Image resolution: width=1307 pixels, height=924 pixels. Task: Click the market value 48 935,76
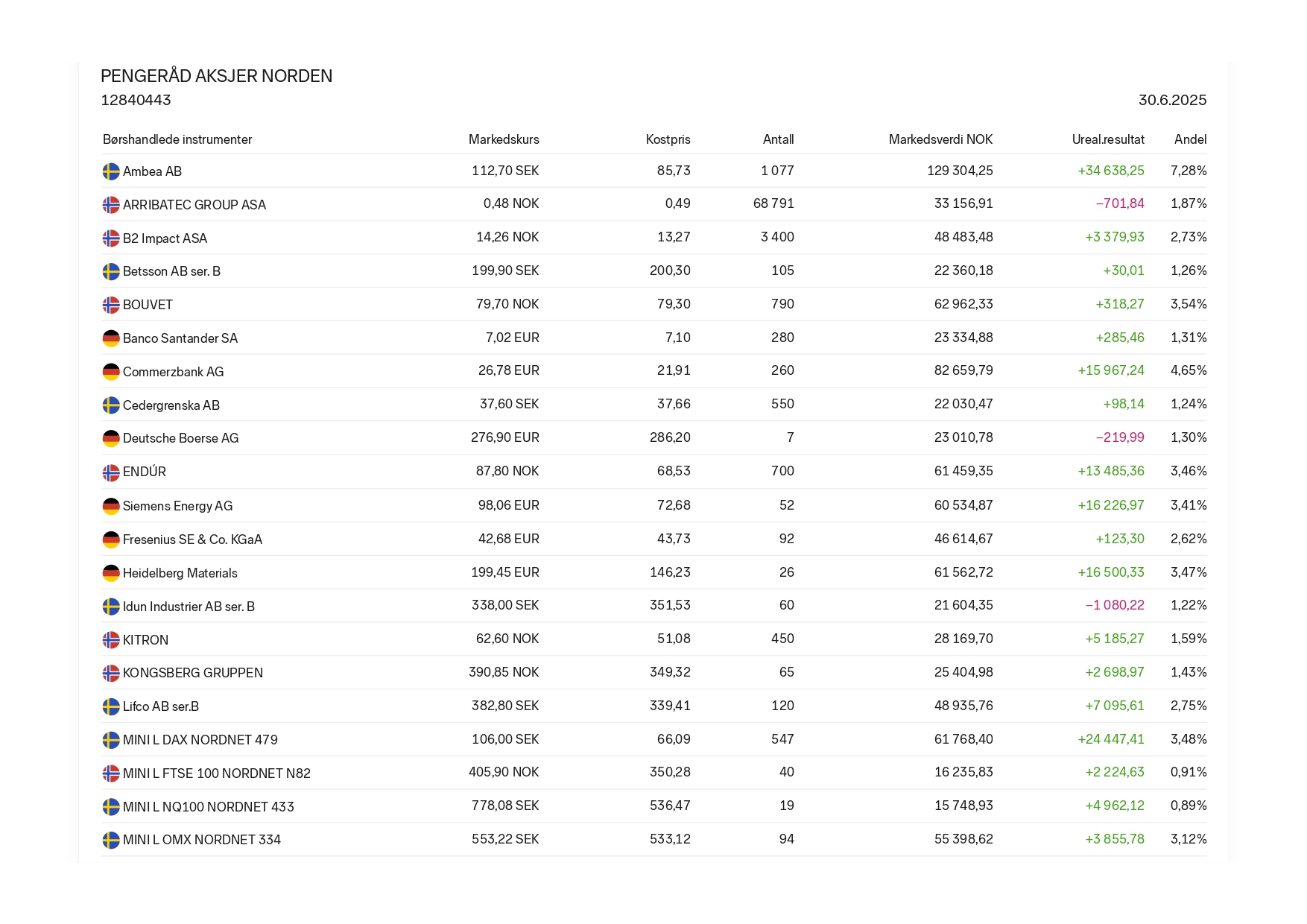tap(963, 706)
